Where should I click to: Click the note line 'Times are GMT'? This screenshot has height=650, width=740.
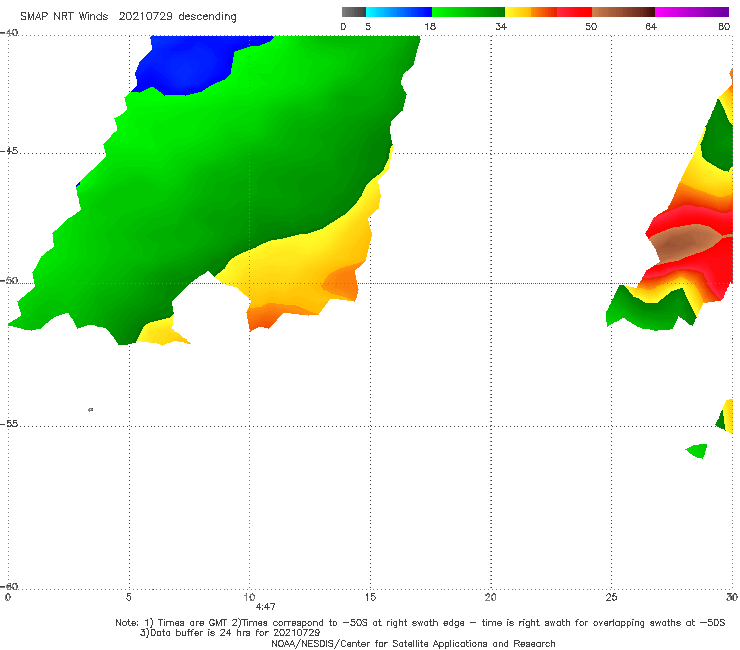pos(195,623)
